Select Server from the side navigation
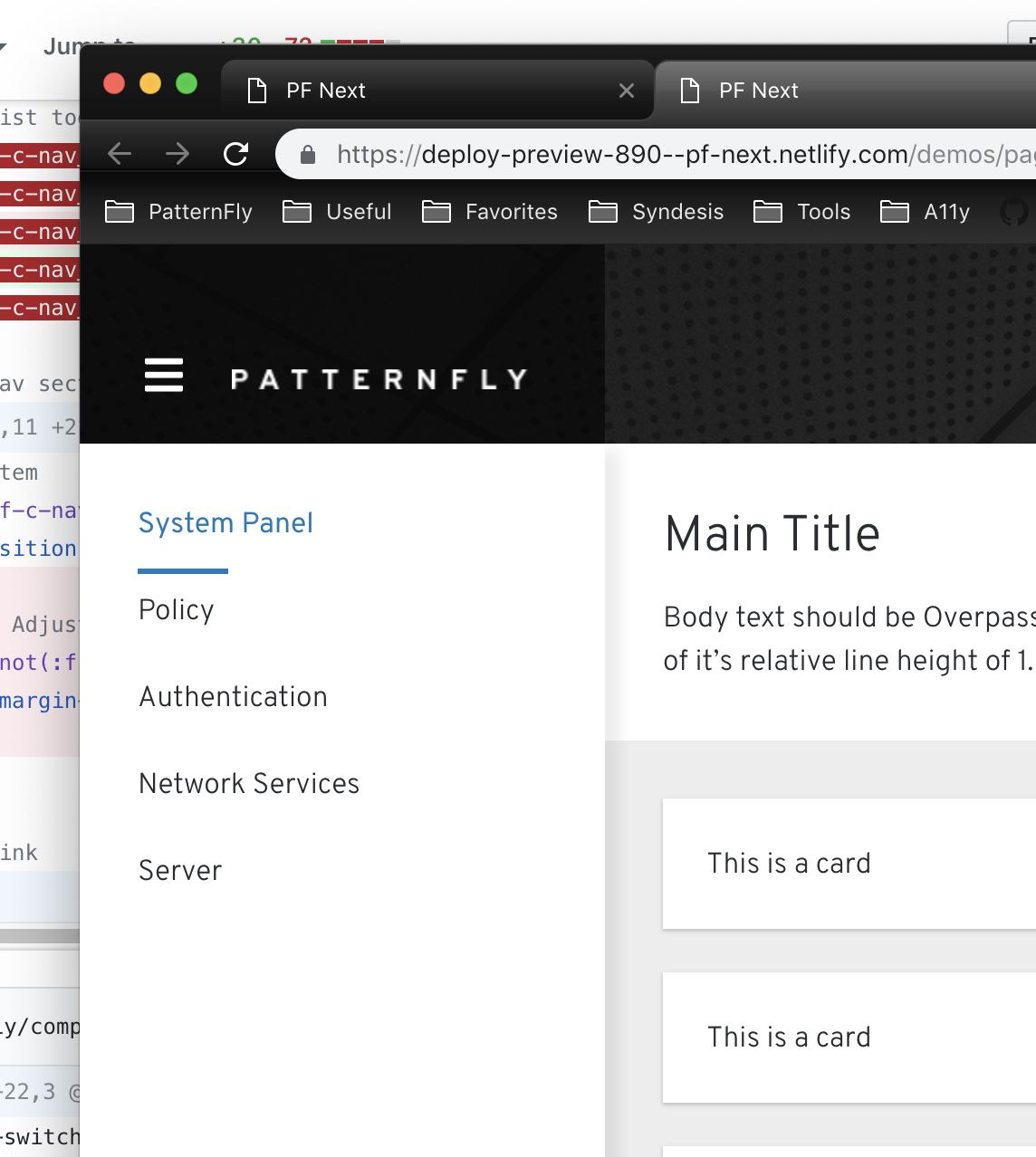 (x=179, y=870)
